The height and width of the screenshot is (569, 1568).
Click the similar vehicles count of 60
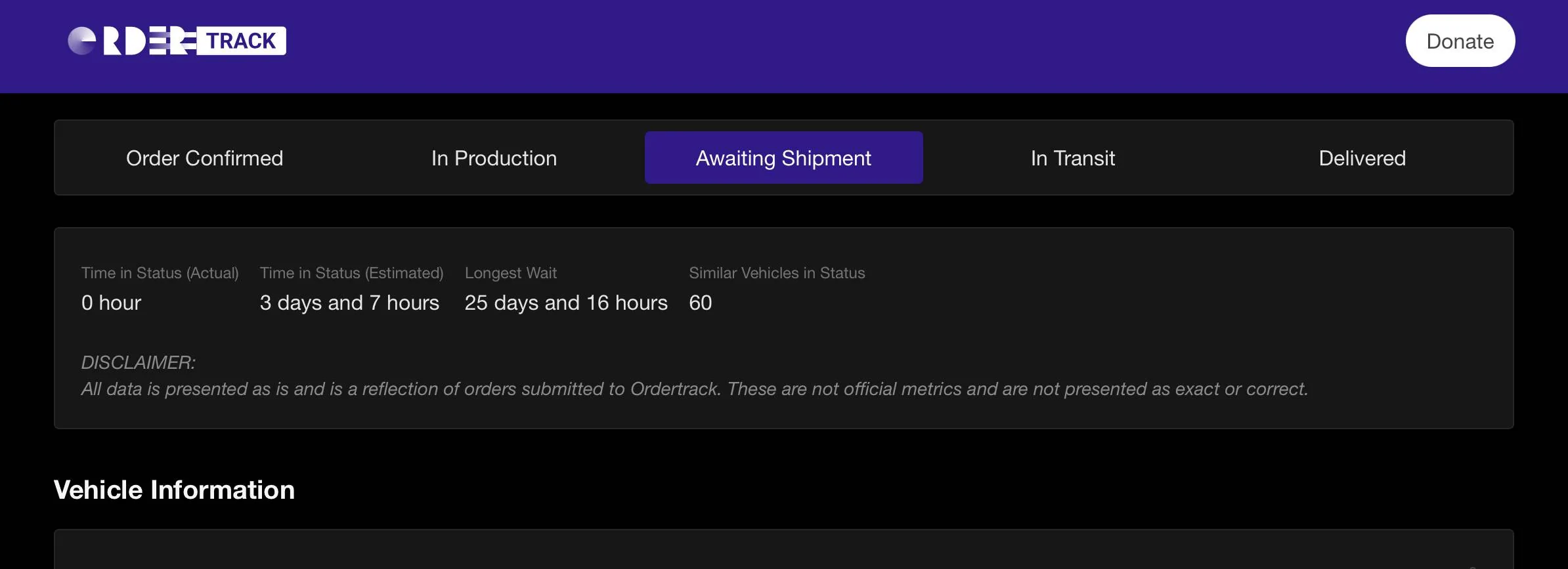pyautogui.click(x=700, y=303)
